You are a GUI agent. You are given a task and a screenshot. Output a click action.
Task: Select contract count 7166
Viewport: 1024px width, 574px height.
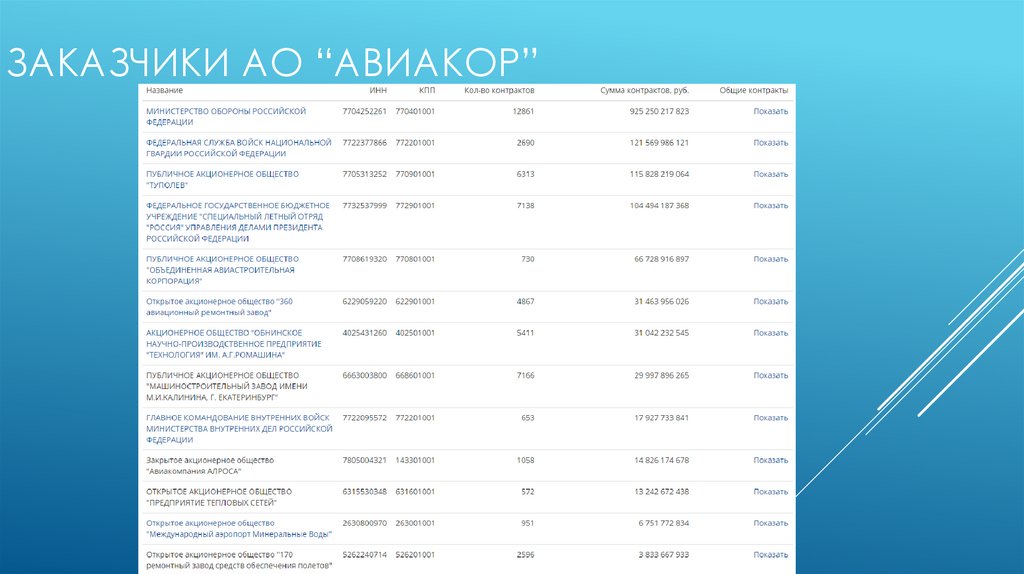pyautogui.click(x=525, y=375)
